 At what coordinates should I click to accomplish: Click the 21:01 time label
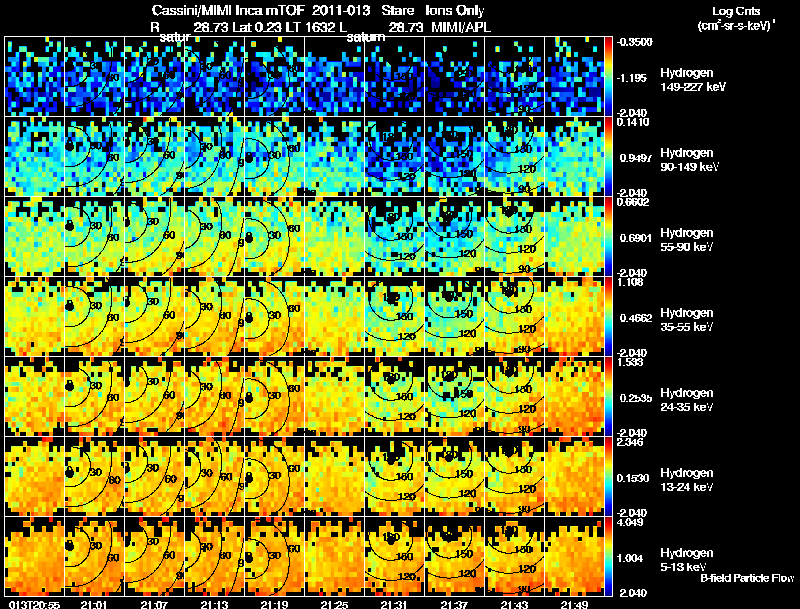(x=94, y=604)
